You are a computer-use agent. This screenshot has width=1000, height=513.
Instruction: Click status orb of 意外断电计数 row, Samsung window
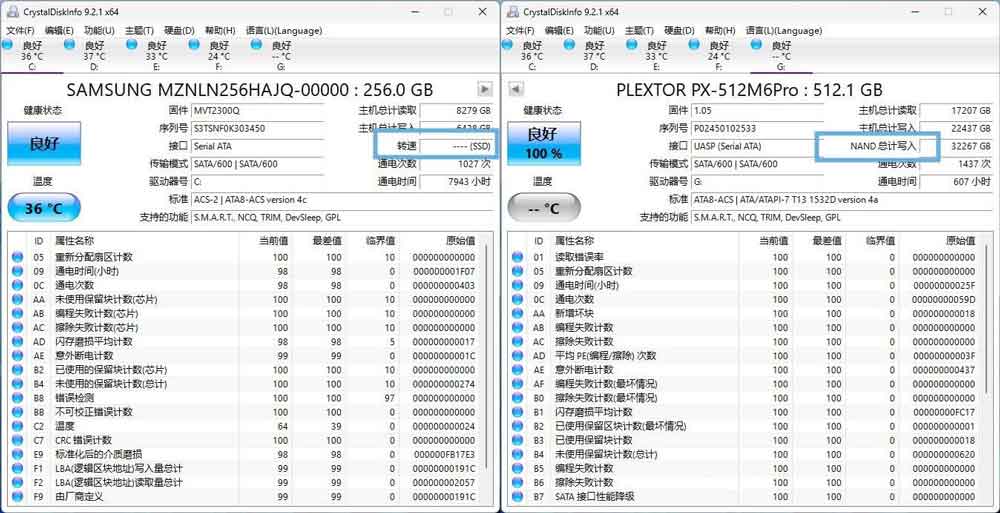click(x=18, y=356)
